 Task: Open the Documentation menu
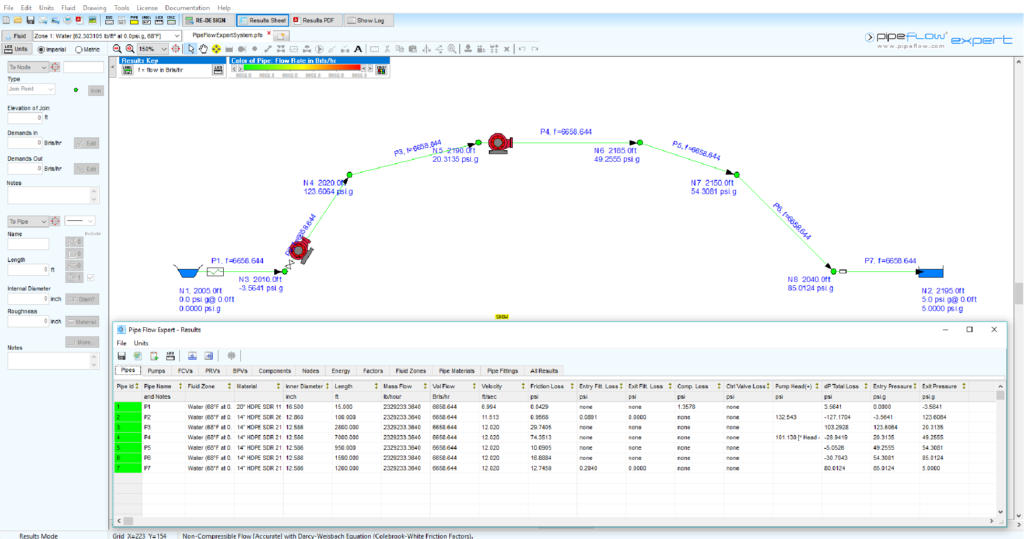click(187, 8)
